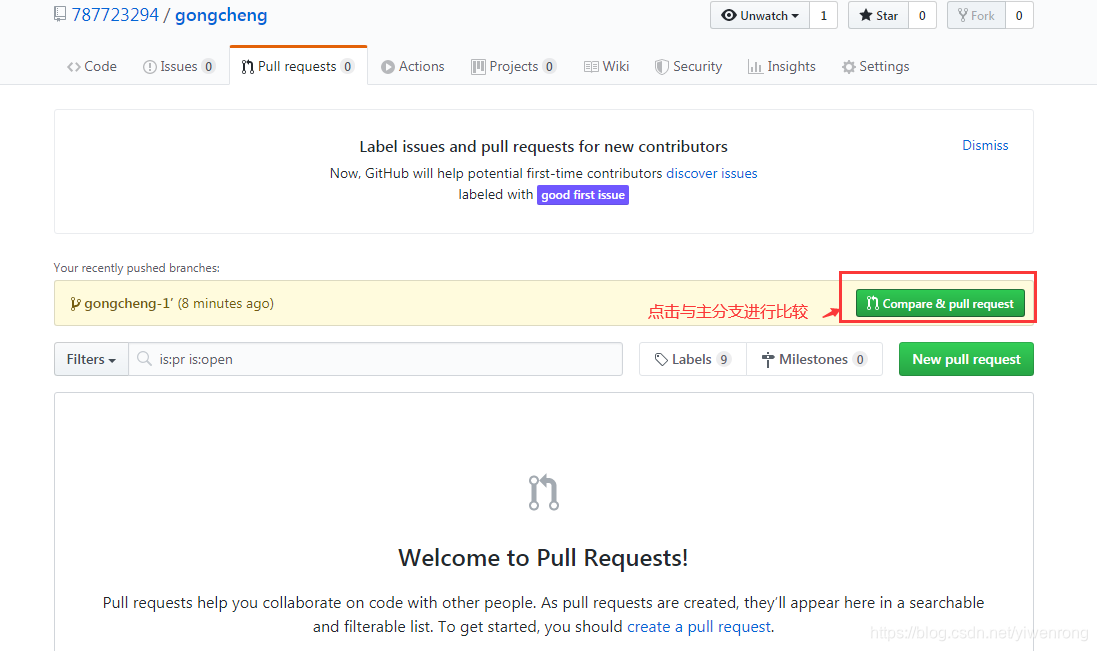Click the Settings gear icon
The height and width of the screenshot is (651, 1097).
point(849,67)
